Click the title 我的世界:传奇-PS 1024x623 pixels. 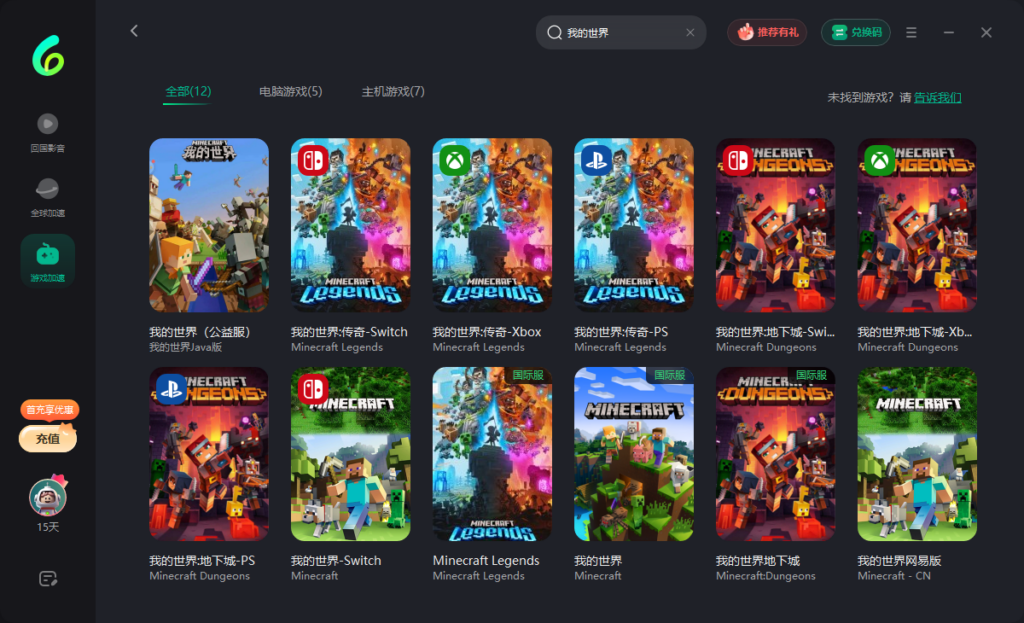tap(621, 332)
